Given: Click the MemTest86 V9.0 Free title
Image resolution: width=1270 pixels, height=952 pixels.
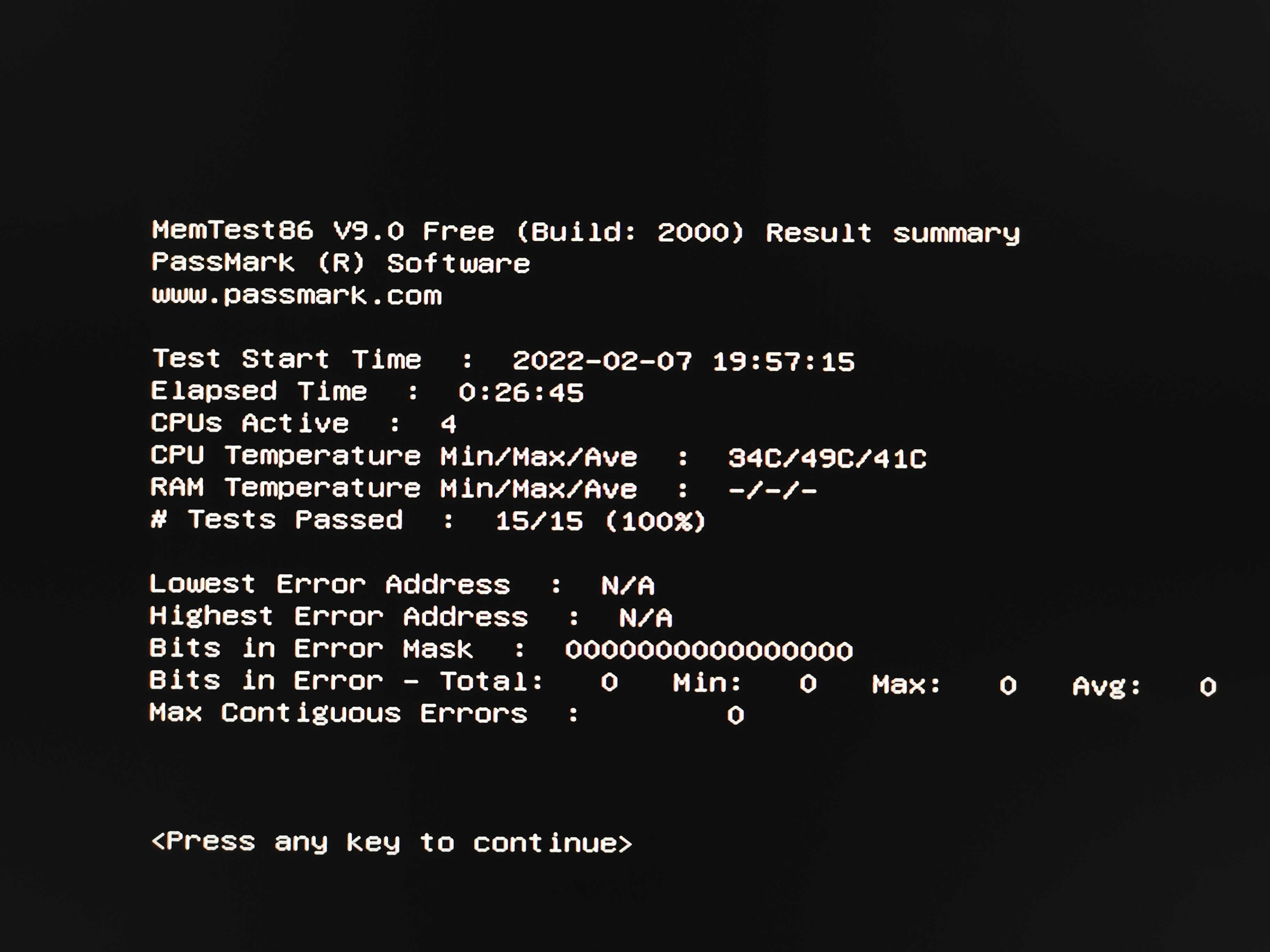Looking at the screenshot, I should point(323,231).
